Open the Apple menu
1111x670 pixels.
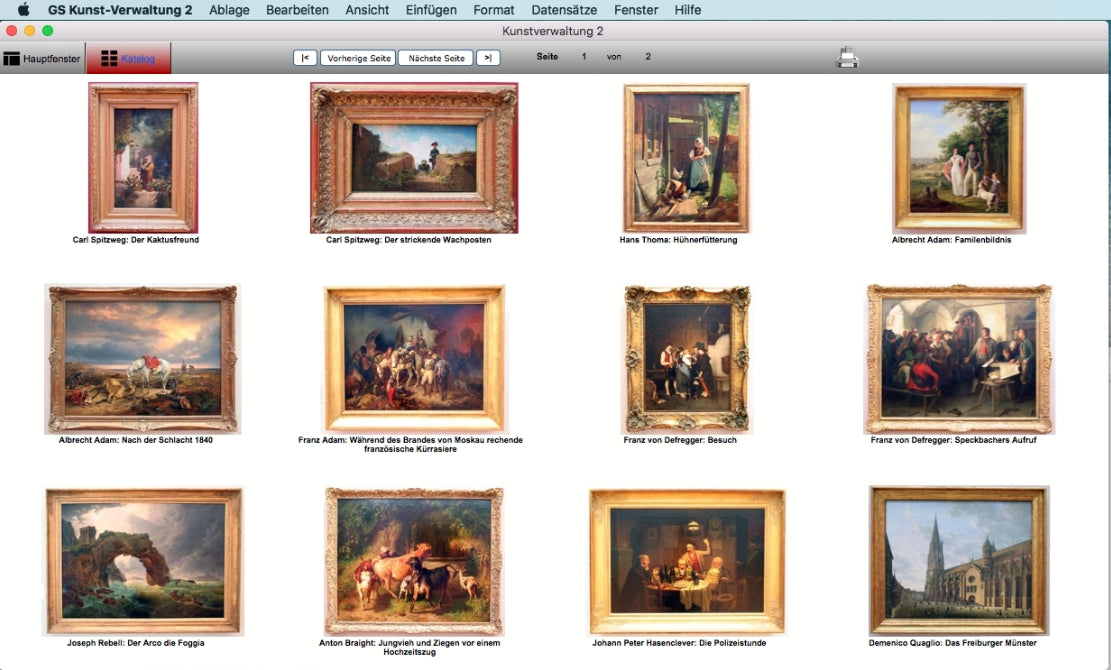pos(23,10)
